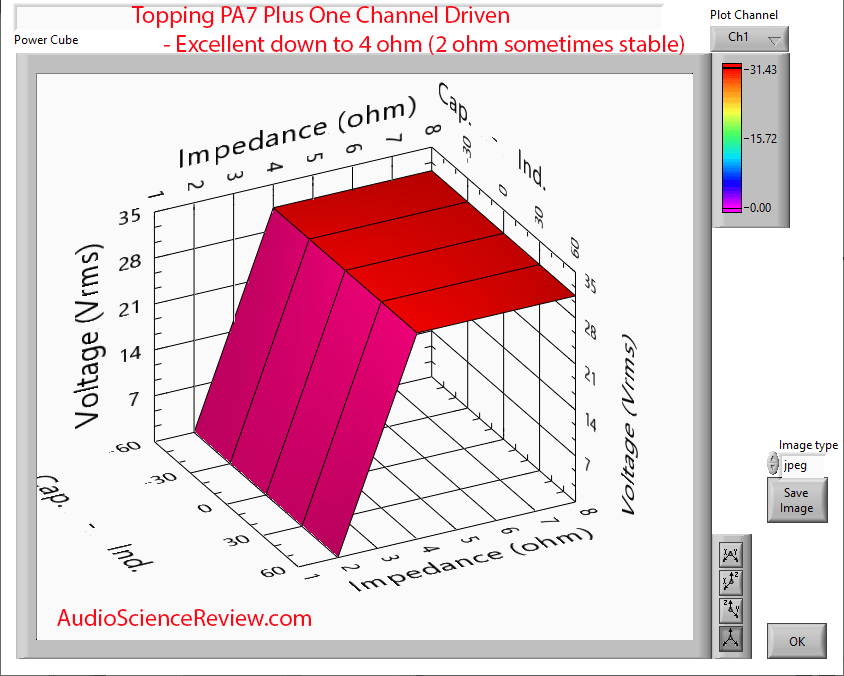Viewport: 844px width, 676px height.
Task: Click the red top surface of the Power Cube plot
Action: coord(425,250)
